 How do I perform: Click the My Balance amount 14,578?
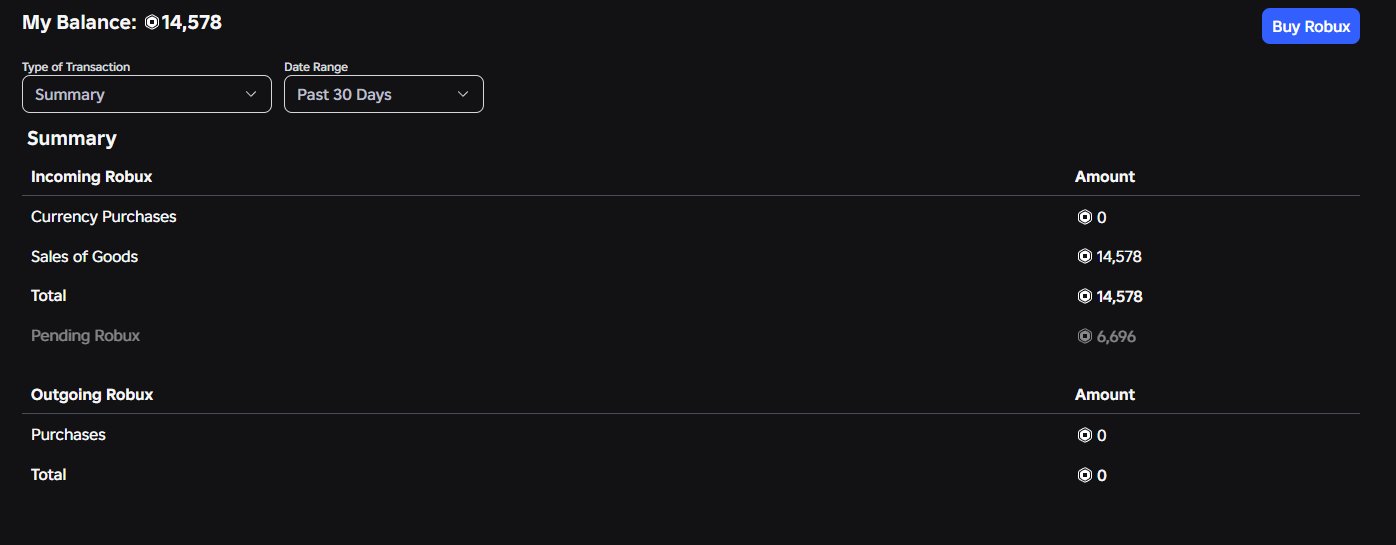[192, 22]
